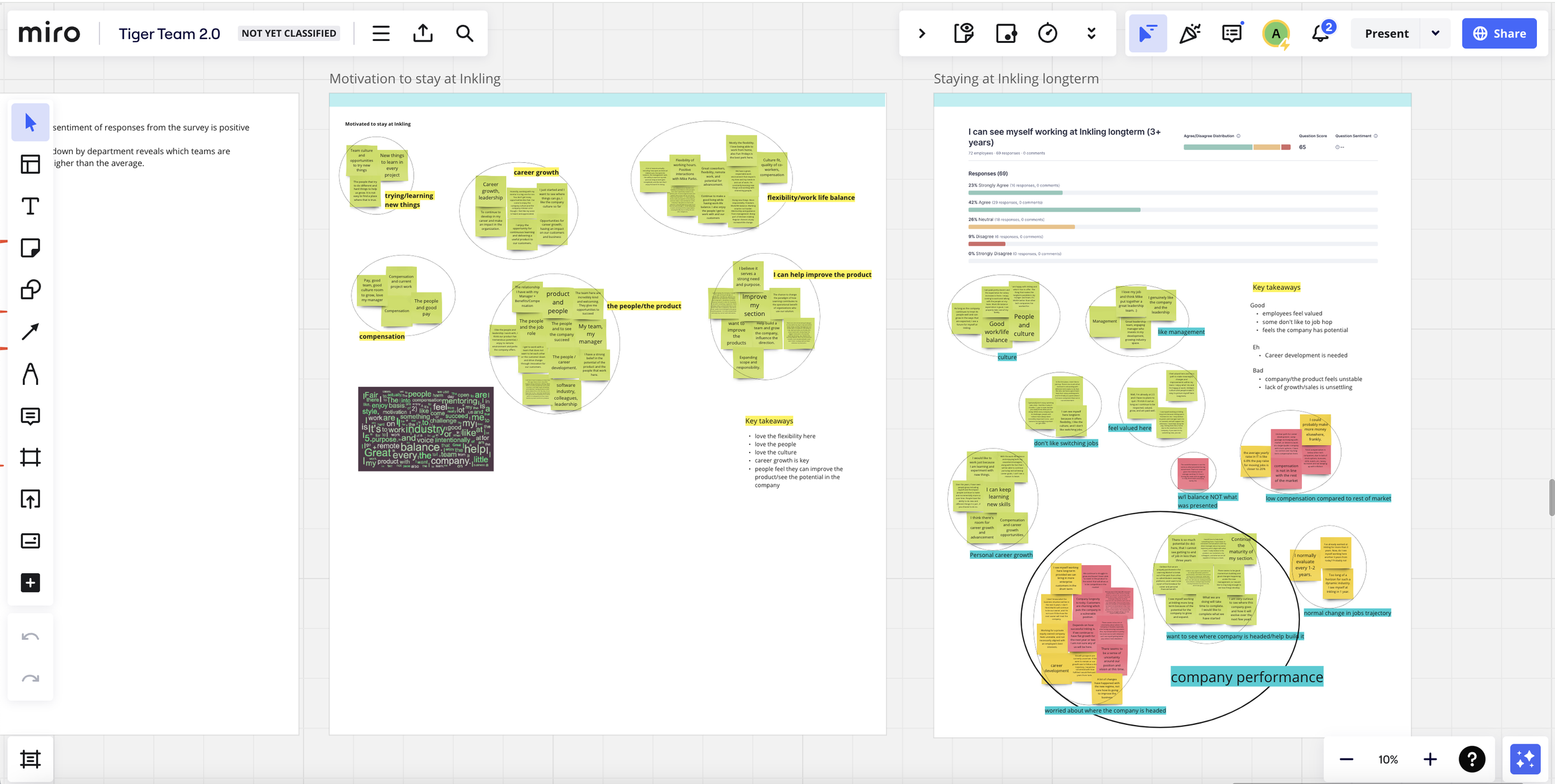Select normal change in jobs trajectory label

tap(1347, 613)
